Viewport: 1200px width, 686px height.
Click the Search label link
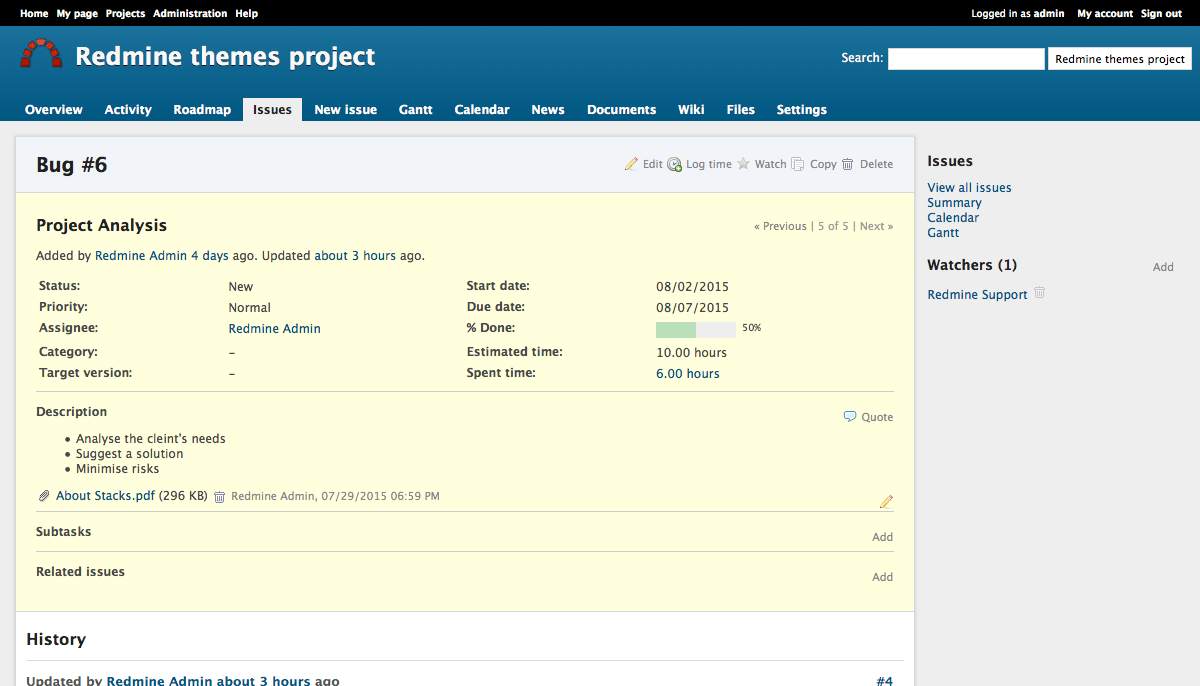[860, 58]
